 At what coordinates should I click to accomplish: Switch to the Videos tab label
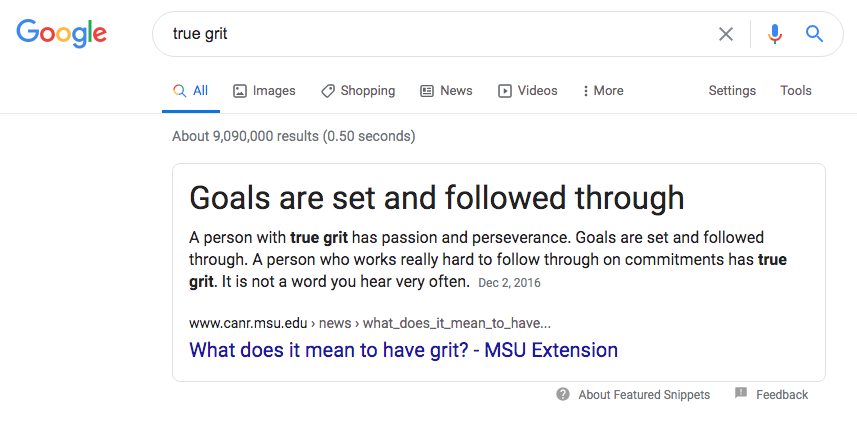pyautogui.click(x=537, y=91)
